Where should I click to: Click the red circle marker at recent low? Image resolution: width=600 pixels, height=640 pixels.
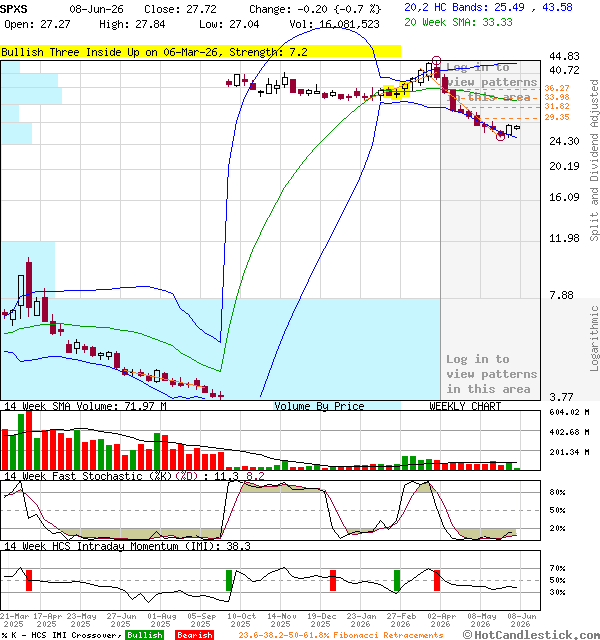pos(500,137)
